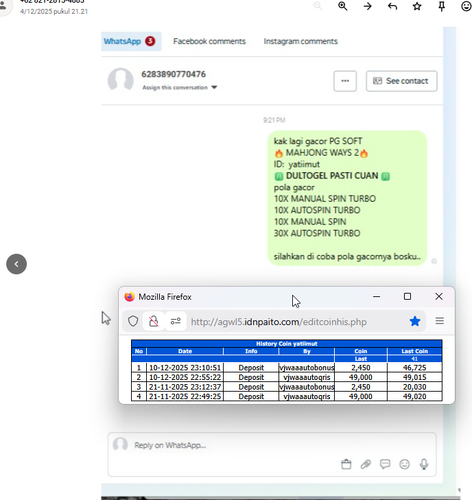This screenshot has width=472, height=500.
Task: Open emoji picker in reply box
Action: [x=404, y=464]
